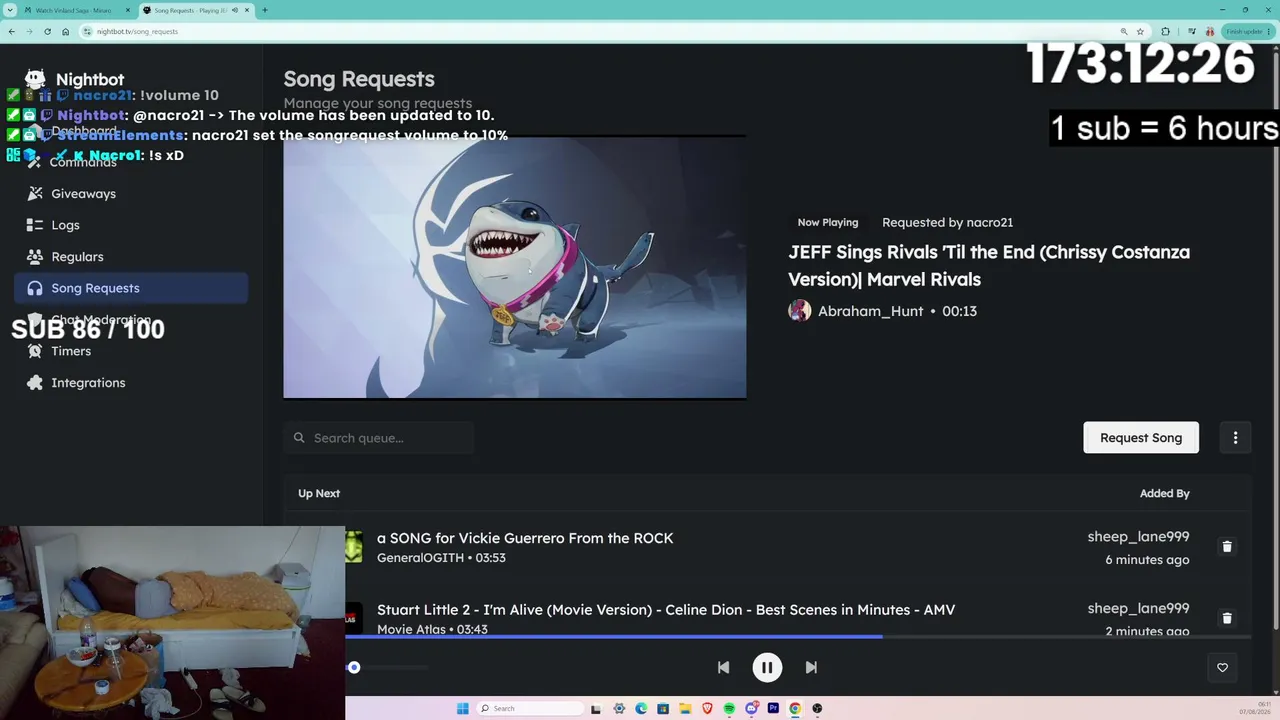Click the Now Playing video thumbnail
Image resolution: width=1280 pixels, height=720 pixels.
[515, 267]
